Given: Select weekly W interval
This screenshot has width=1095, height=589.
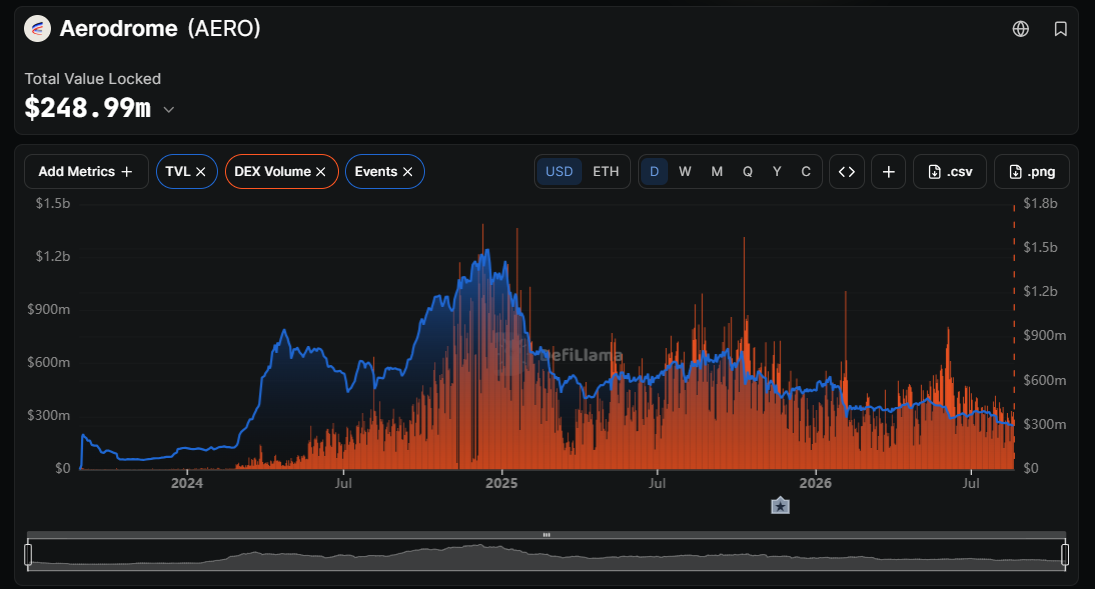Looking at the screenshot, I should click(685, 171).
